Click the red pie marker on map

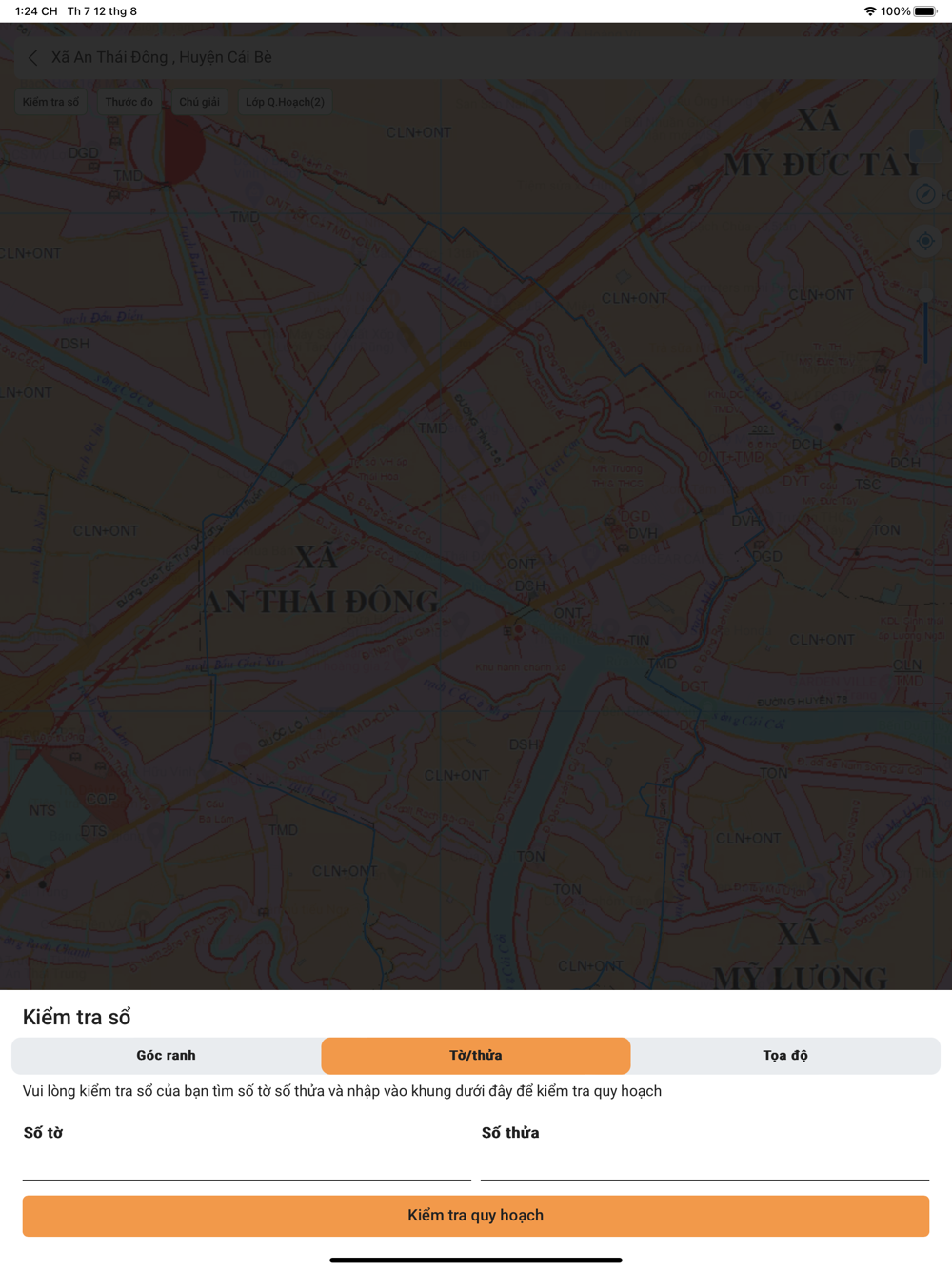tap(168, 146)
